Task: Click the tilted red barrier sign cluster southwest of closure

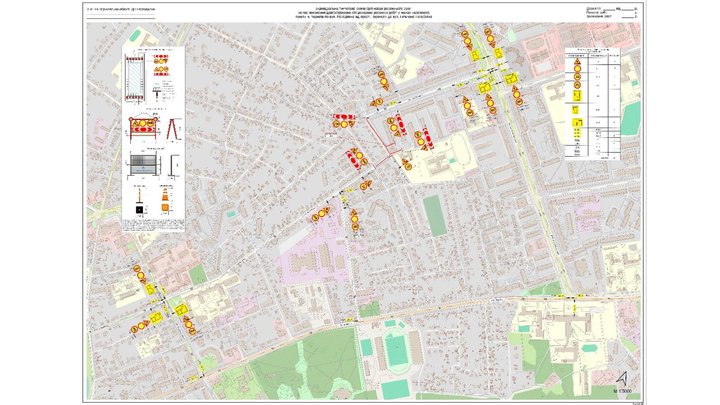Action: point(356,158)
